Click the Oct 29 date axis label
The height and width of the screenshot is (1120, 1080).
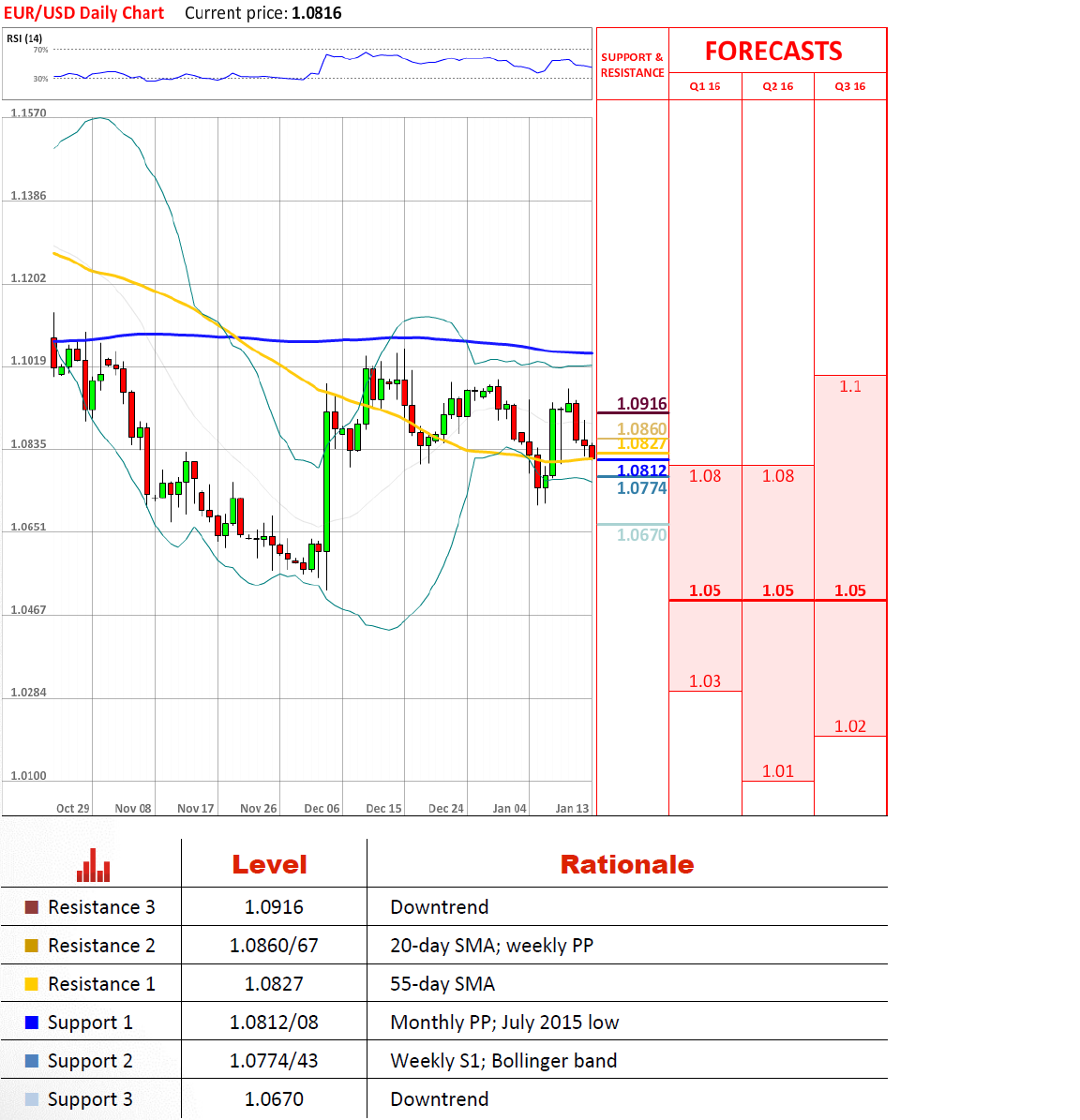(73, 809)
